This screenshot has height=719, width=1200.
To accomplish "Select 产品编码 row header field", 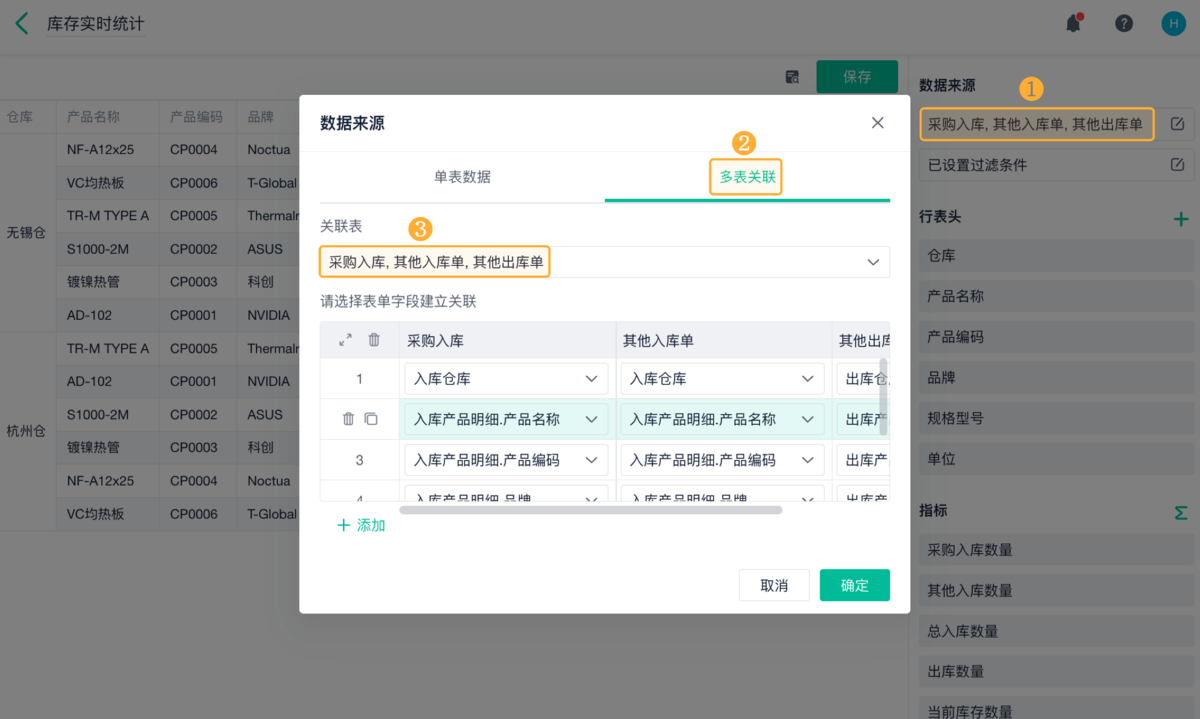I will 1057,337.
